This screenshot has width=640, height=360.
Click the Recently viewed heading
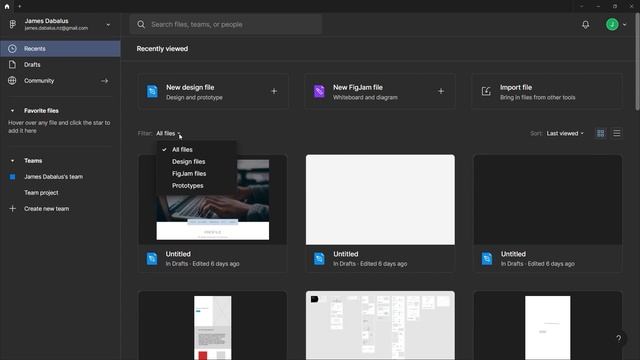pyautogui.click(x=162, y=49)
